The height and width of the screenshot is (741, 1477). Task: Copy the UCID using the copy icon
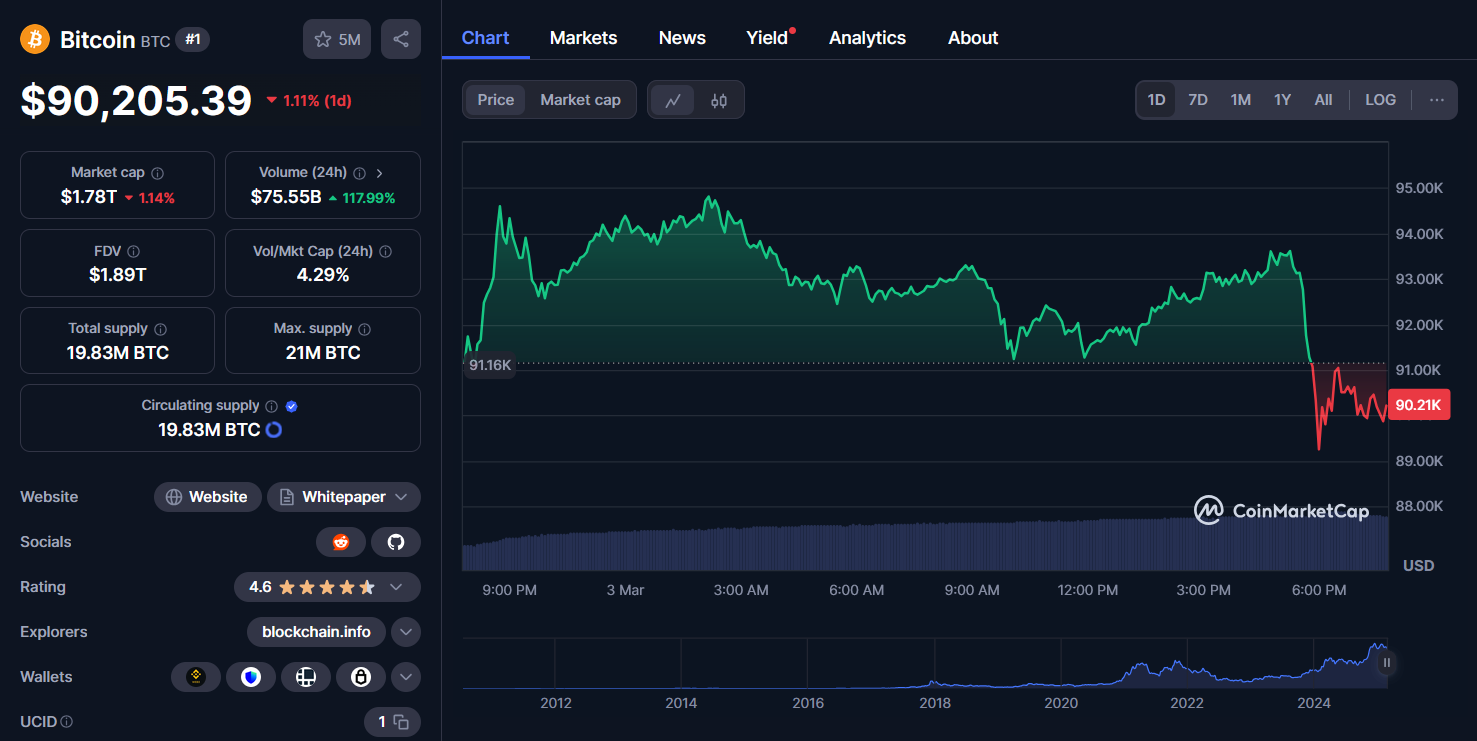400,721
